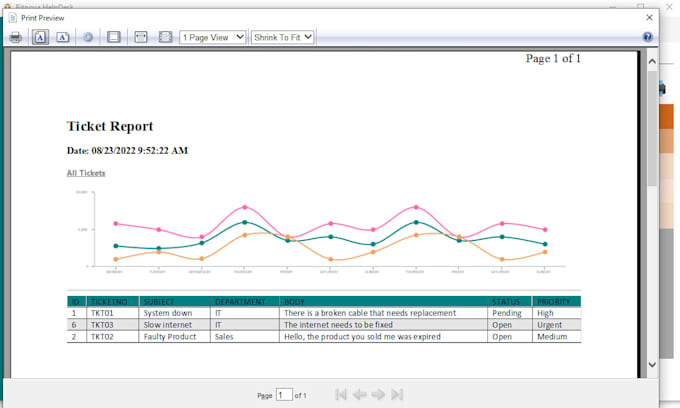Click the scrollbar down arrow
680x408 pixels.
click(x=652, y=365)
